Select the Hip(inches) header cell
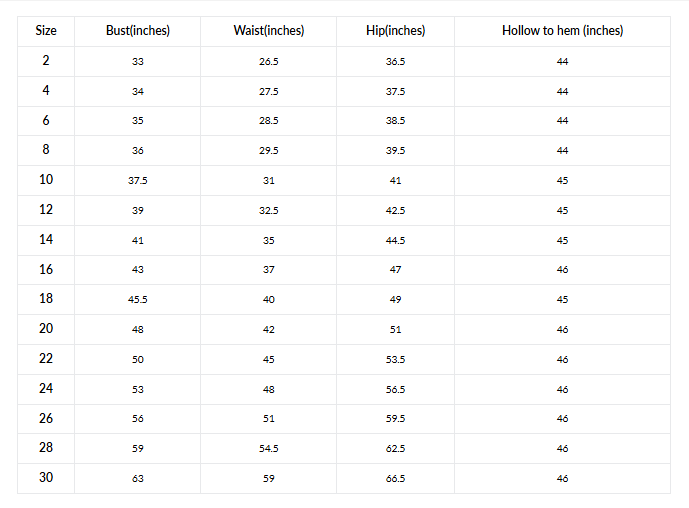 click(395, 31)
